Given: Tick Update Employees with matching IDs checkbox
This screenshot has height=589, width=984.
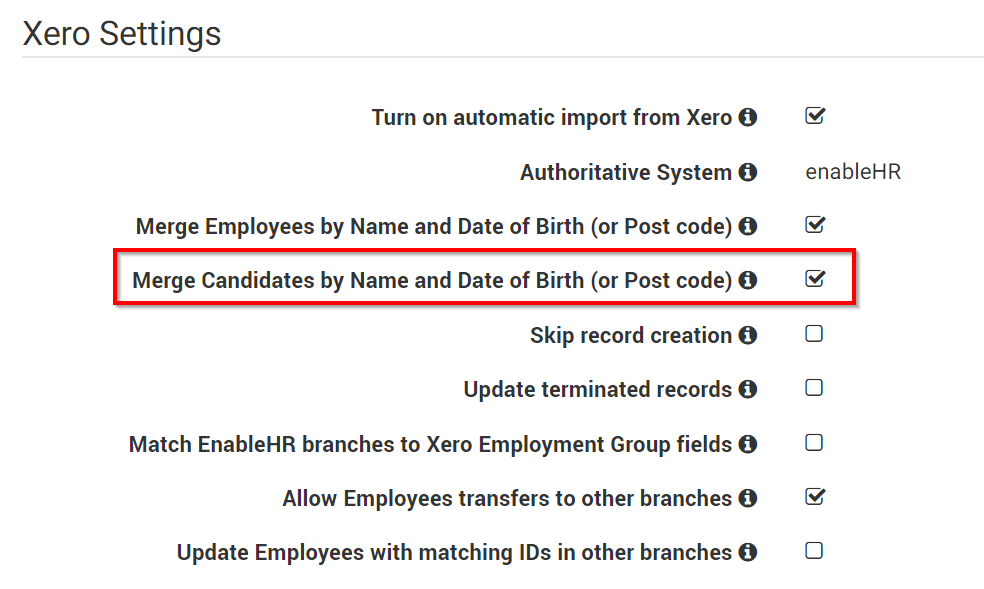Looking at the screenshot, I should pos(814,551).
